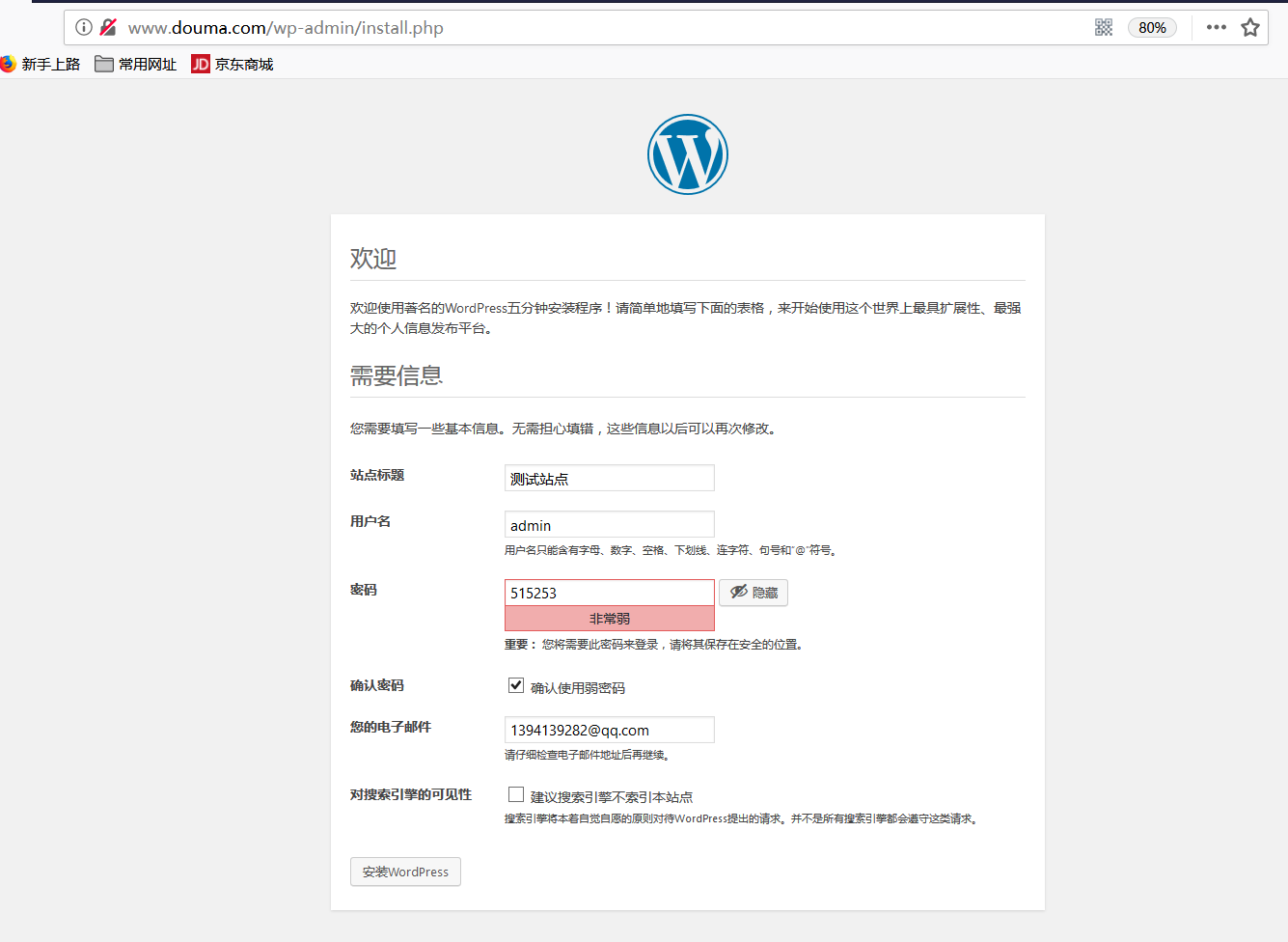Screen dimensions: 1288x942
Task: Open the 新手上路 Firefox bookmark
Action: click(40, 64)
